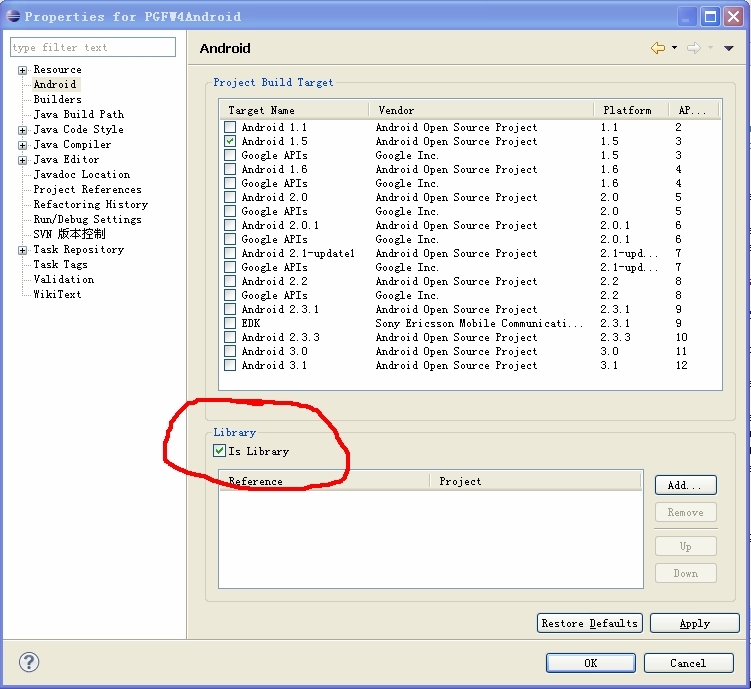
Task: Select Java Build Path in sidebar
Action: pos(78,114)
